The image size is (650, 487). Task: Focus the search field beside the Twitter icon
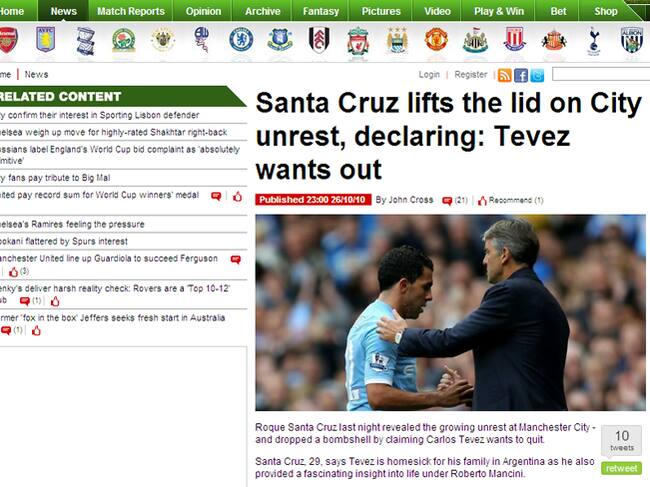tap(601, 74)
